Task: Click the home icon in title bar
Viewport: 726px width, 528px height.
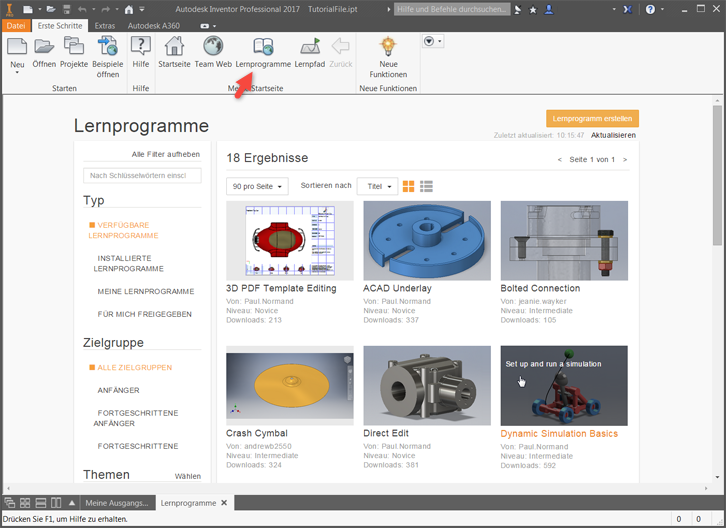Action: [129, 9]
